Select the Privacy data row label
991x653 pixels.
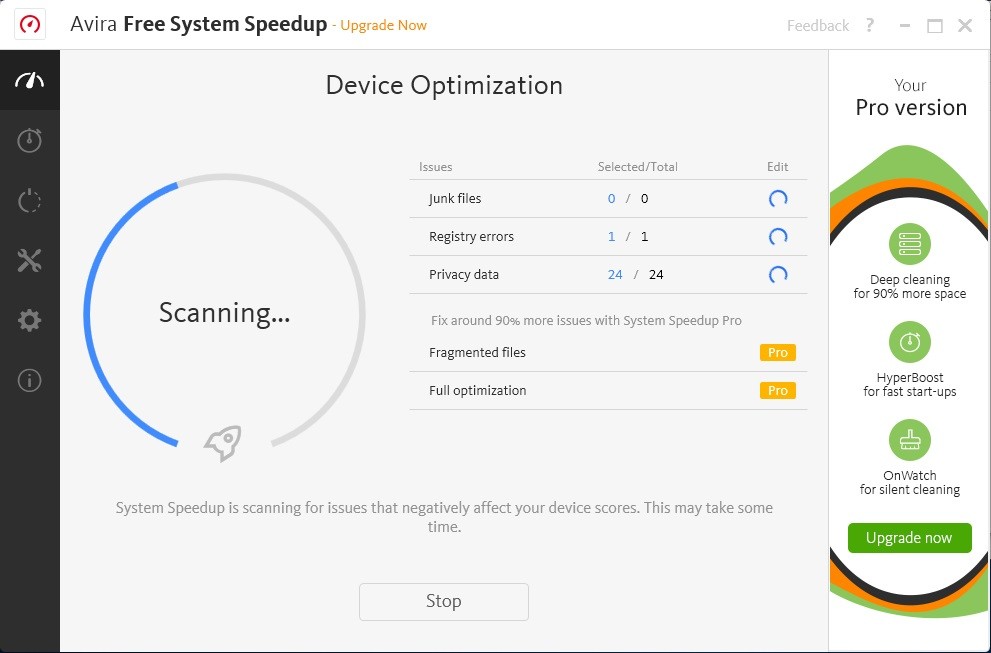(x=464, y=274)
